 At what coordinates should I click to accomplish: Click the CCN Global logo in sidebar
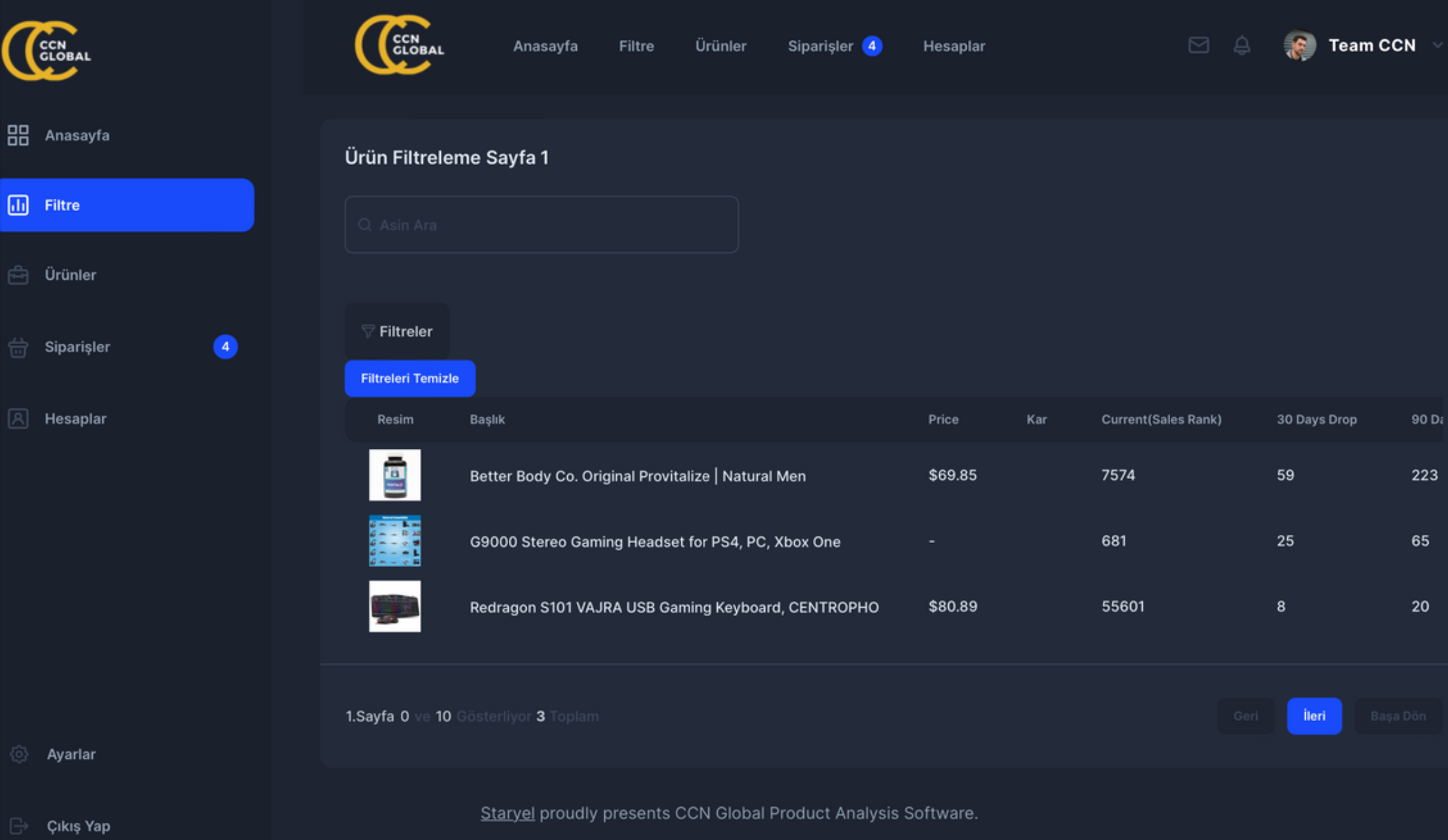pyautogui.click(x=47, y=51)
